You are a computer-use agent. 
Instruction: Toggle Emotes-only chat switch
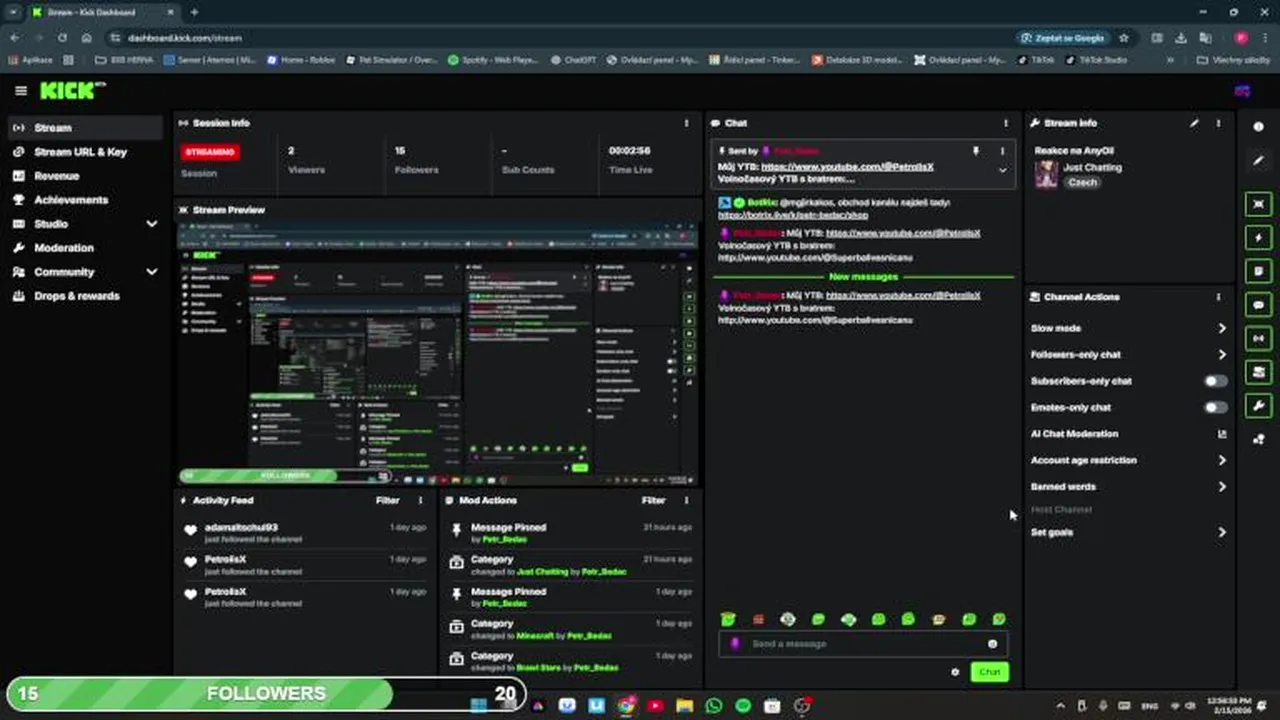1215,407
